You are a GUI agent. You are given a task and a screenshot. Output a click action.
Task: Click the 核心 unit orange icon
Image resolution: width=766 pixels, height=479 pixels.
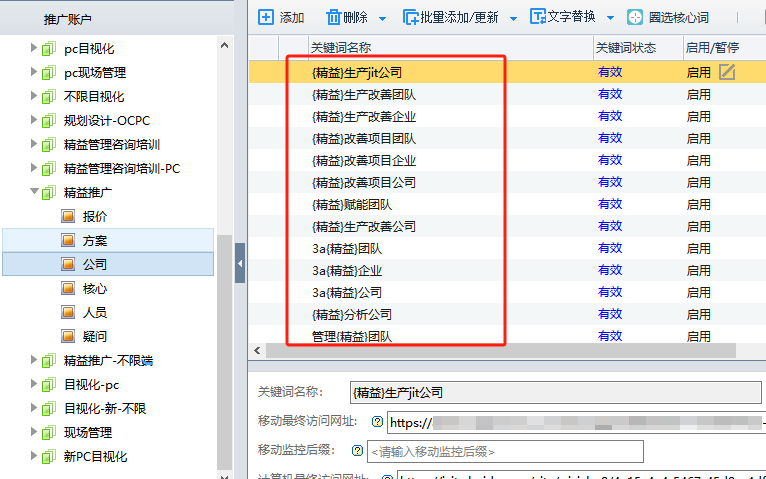pos(68,288)
